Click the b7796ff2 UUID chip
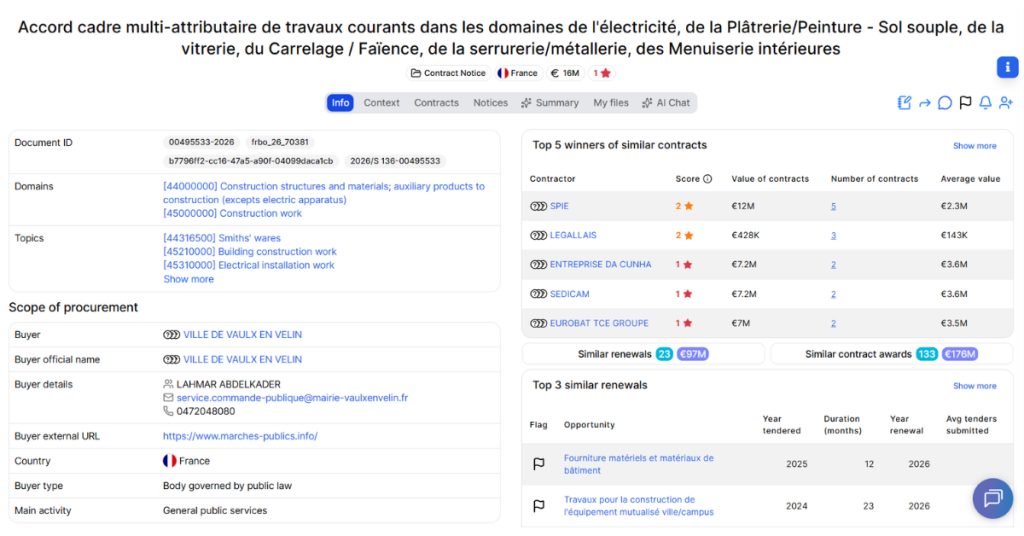Screen dimensions: 1024x536 click(x=251, y=161)
